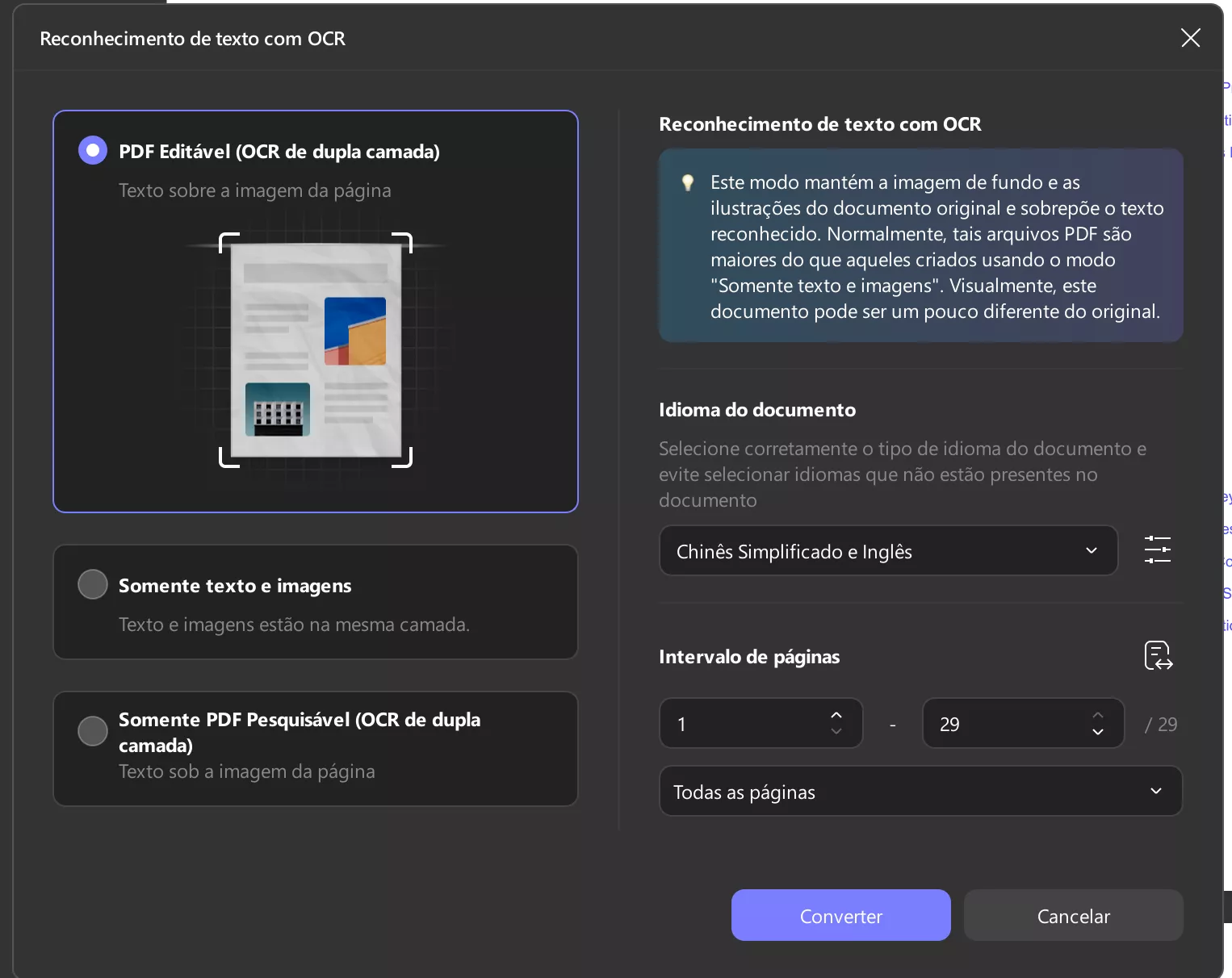The height and width of the screenshot is (978, 1232).
Task: Decrease the ending page using the down stepper
Action: (x=1097, y=733)
